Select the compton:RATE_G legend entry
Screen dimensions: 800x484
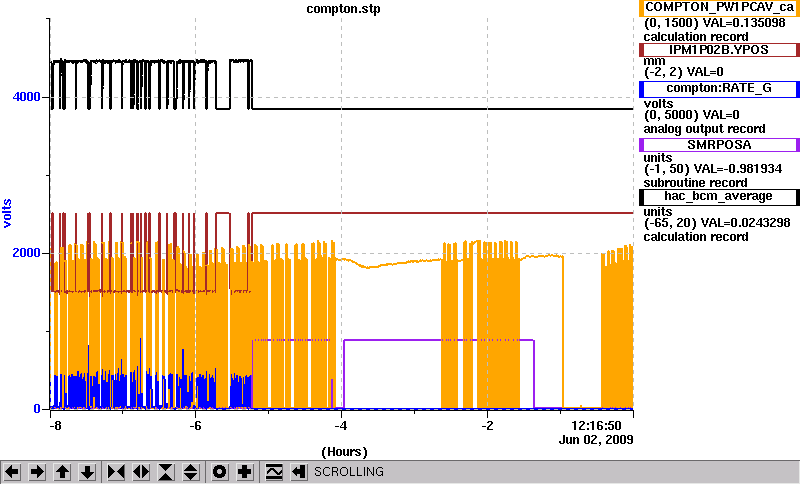click(719, 89)
